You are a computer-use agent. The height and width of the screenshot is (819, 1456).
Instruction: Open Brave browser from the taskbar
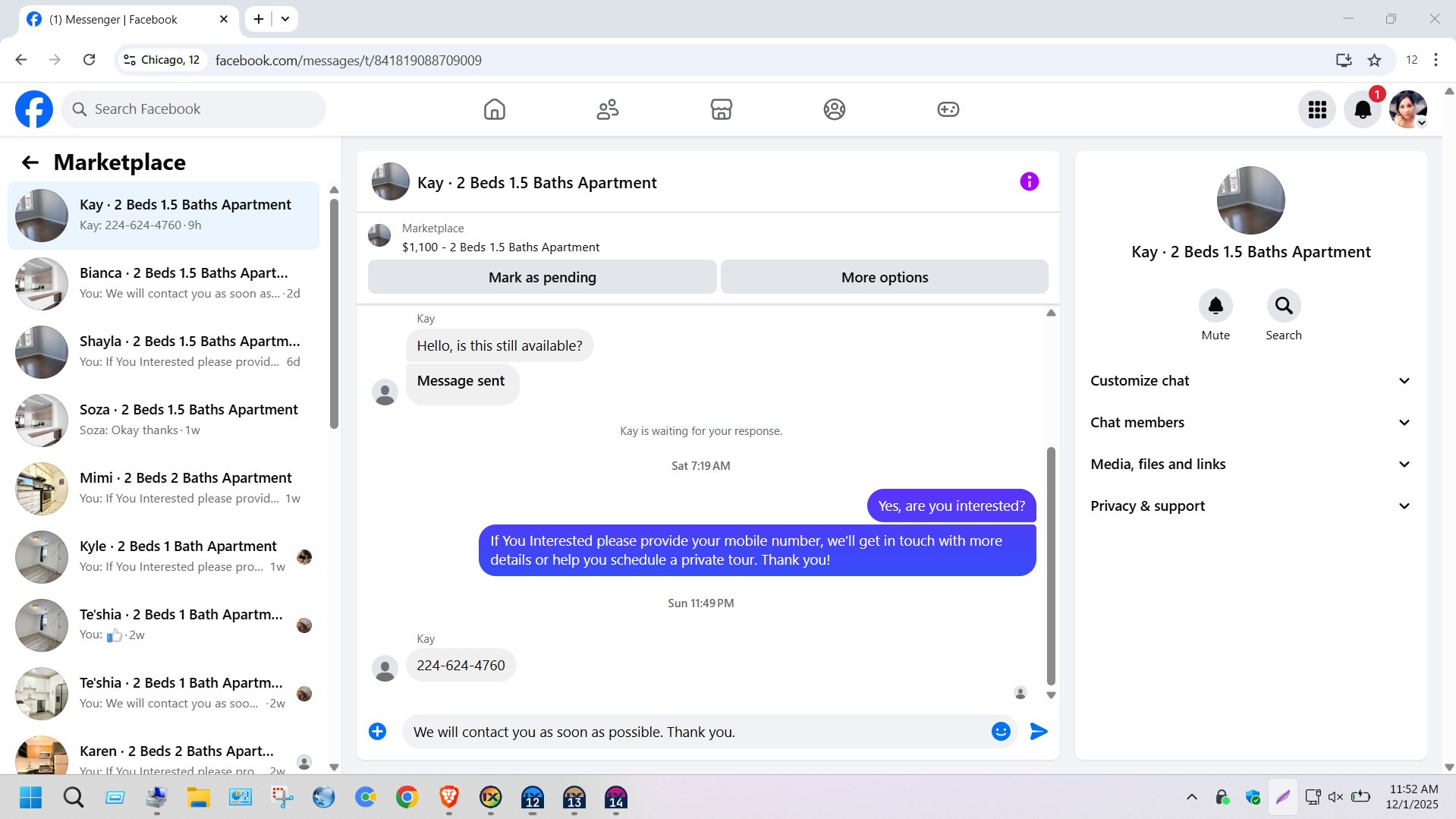448,797
